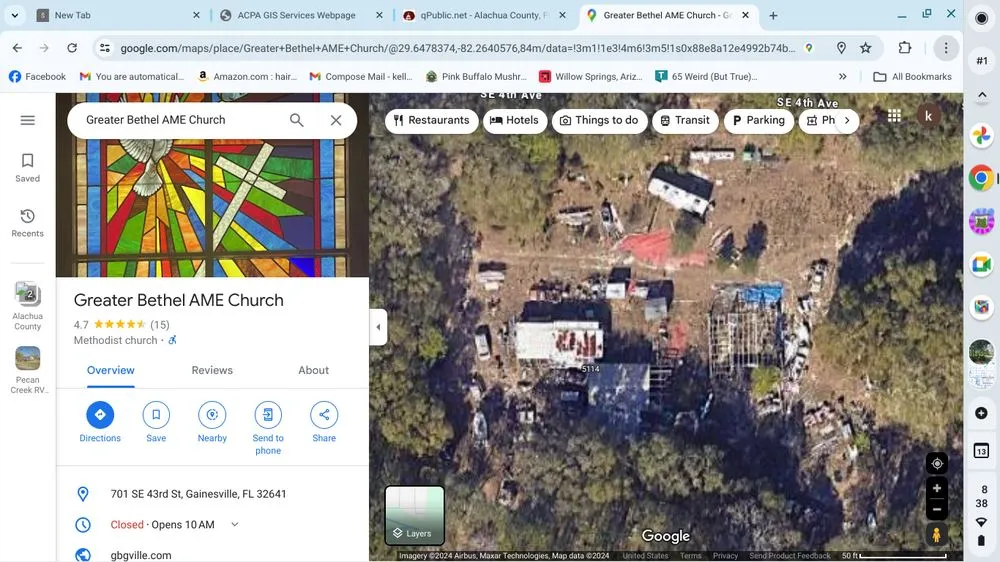Image resolution: width=1000 pixels, height=562 pixels.
Task: Switch to the Reviews tab
Action: [x=212, y=370]
